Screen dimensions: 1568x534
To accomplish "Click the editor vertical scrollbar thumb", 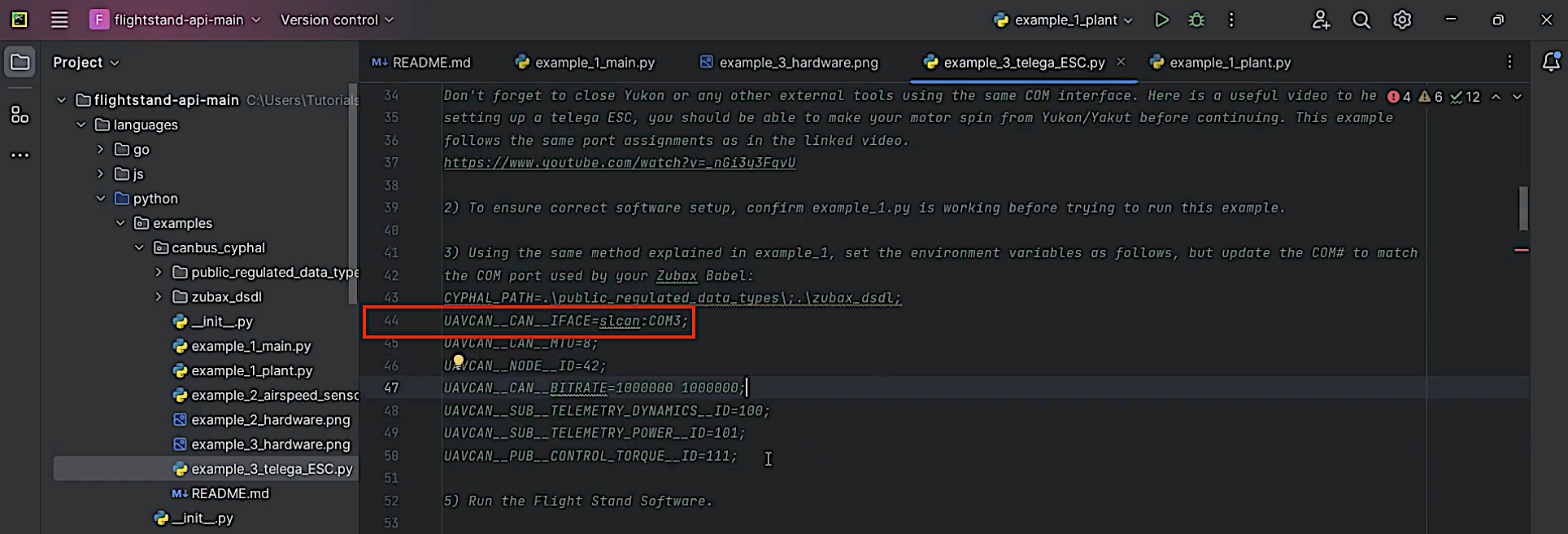I will (x=1523, y=208).
